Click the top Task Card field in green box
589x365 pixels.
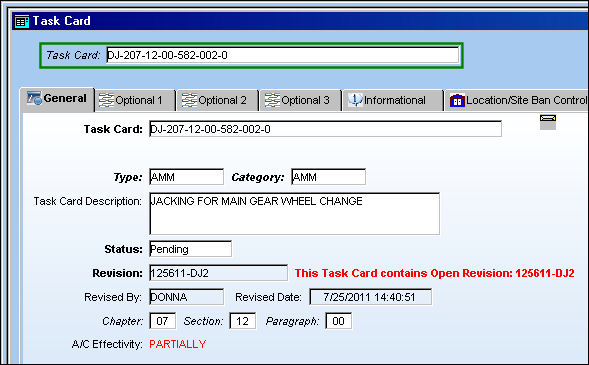tap(282, 55)
